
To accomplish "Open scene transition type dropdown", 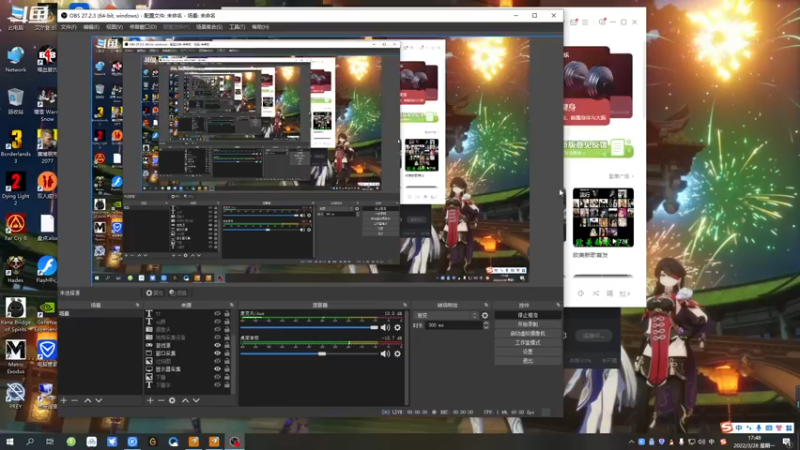I will [x=446, y=316].
